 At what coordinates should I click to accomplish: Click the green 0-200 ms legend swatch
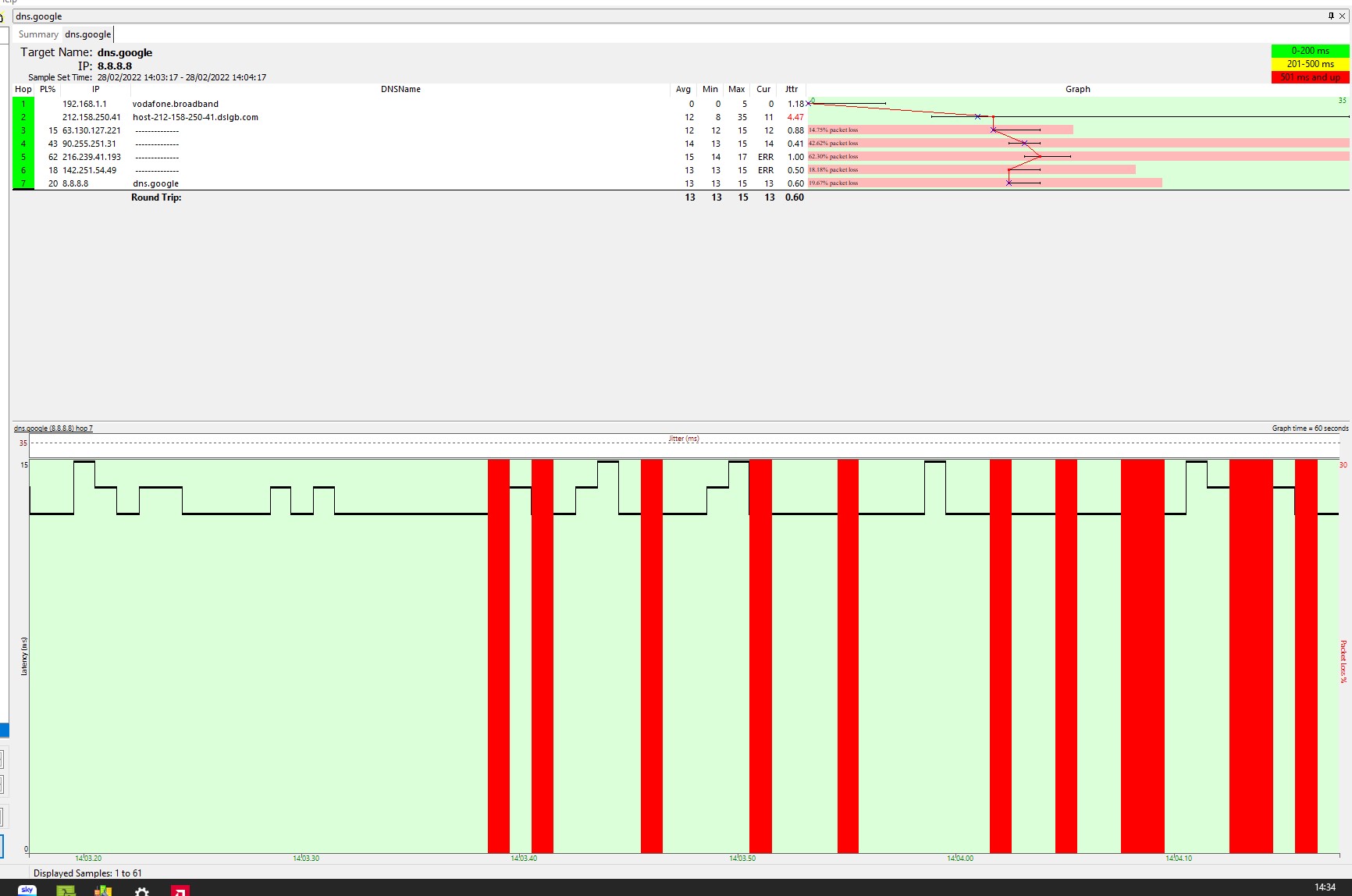(x=1309, y=51)
